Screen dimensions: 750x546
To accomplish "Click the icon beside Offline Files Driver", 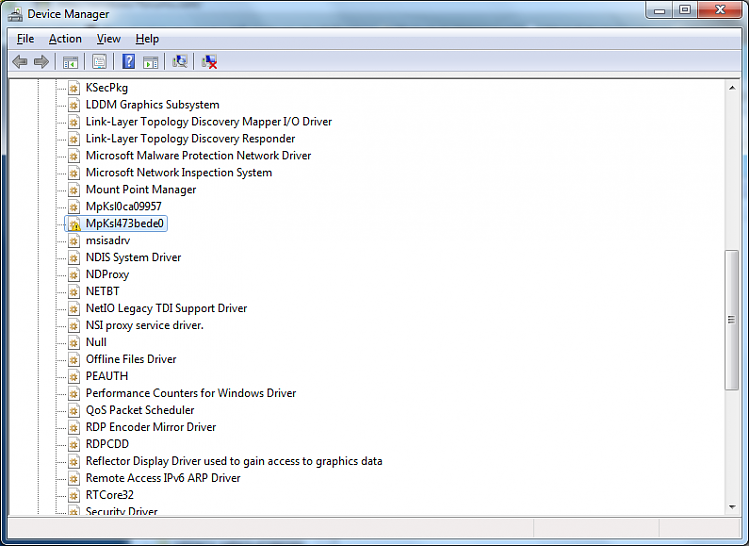I will click(74, 360).
